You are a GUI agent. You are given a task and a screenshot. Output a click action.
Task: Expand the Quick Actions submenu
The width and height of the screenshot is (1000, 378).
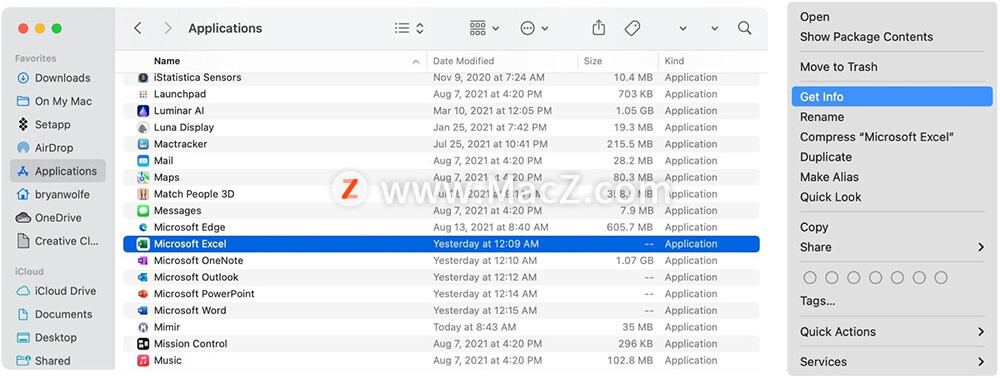click(893, 331)
